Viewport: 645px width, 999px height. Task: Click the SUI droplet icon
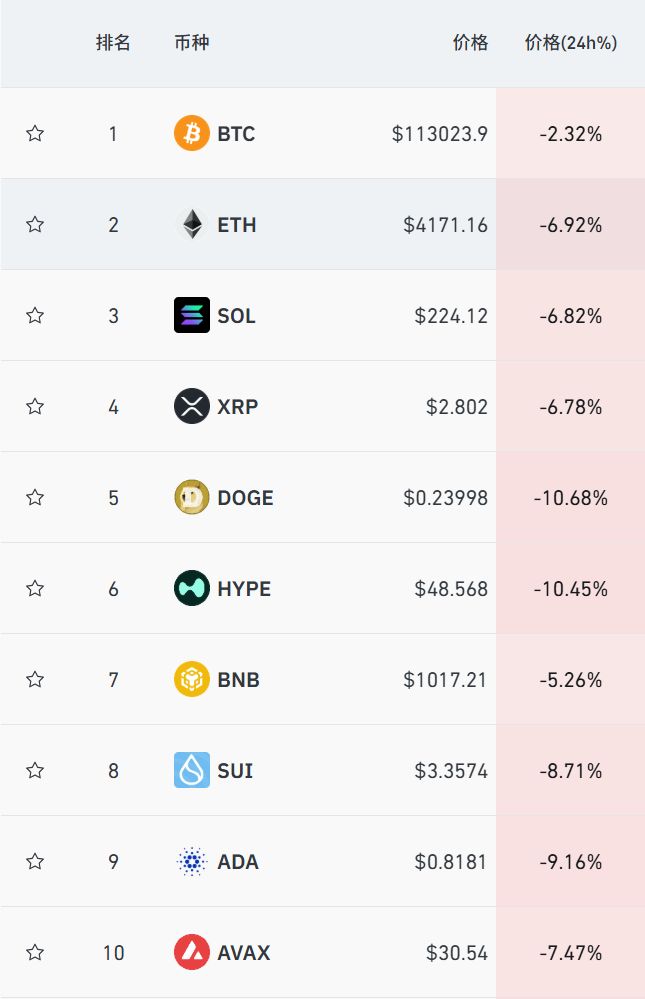(192, 770)
